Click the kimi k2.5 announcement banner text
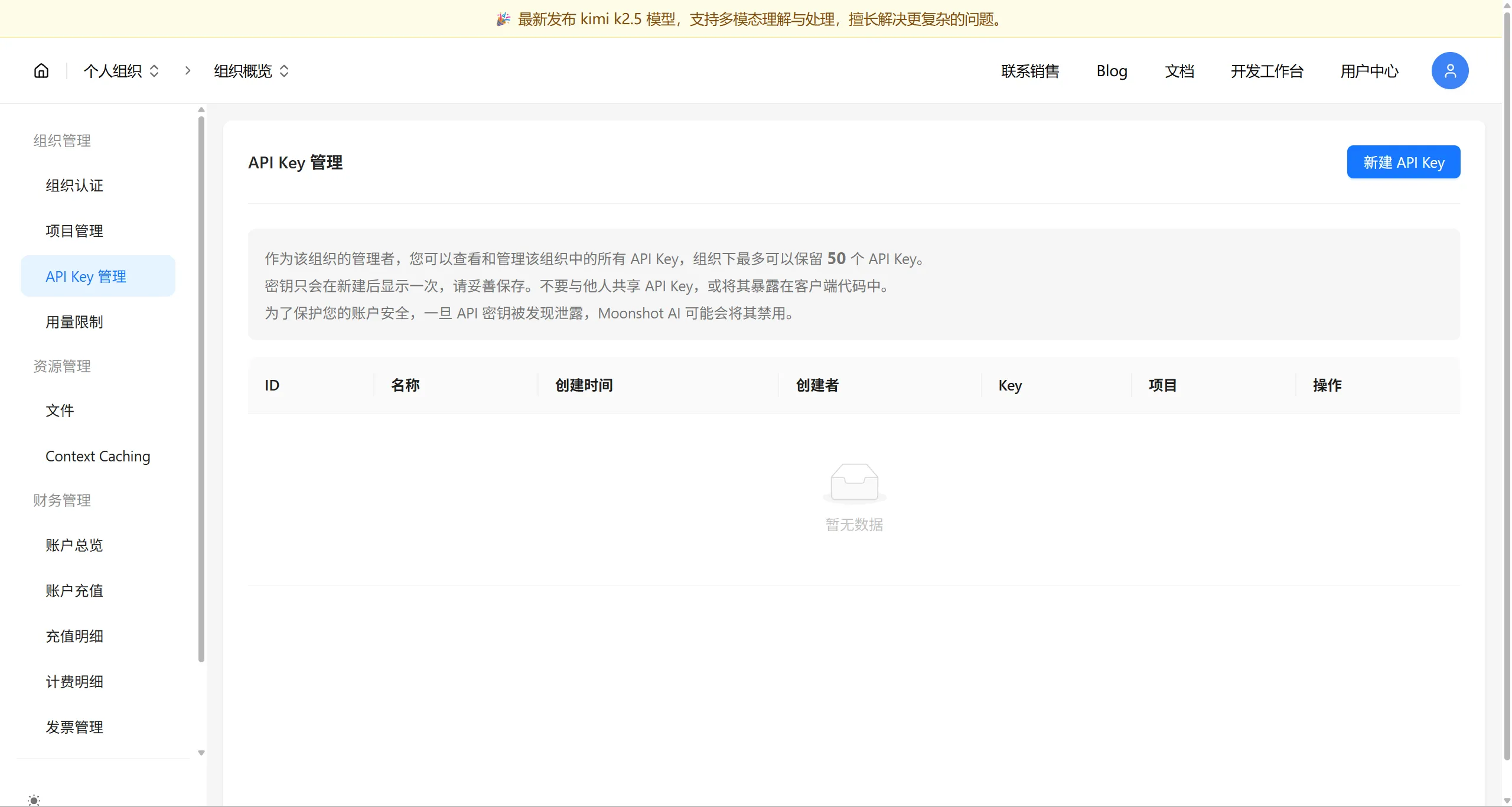The image size is (1512, 807). (760, 19)
